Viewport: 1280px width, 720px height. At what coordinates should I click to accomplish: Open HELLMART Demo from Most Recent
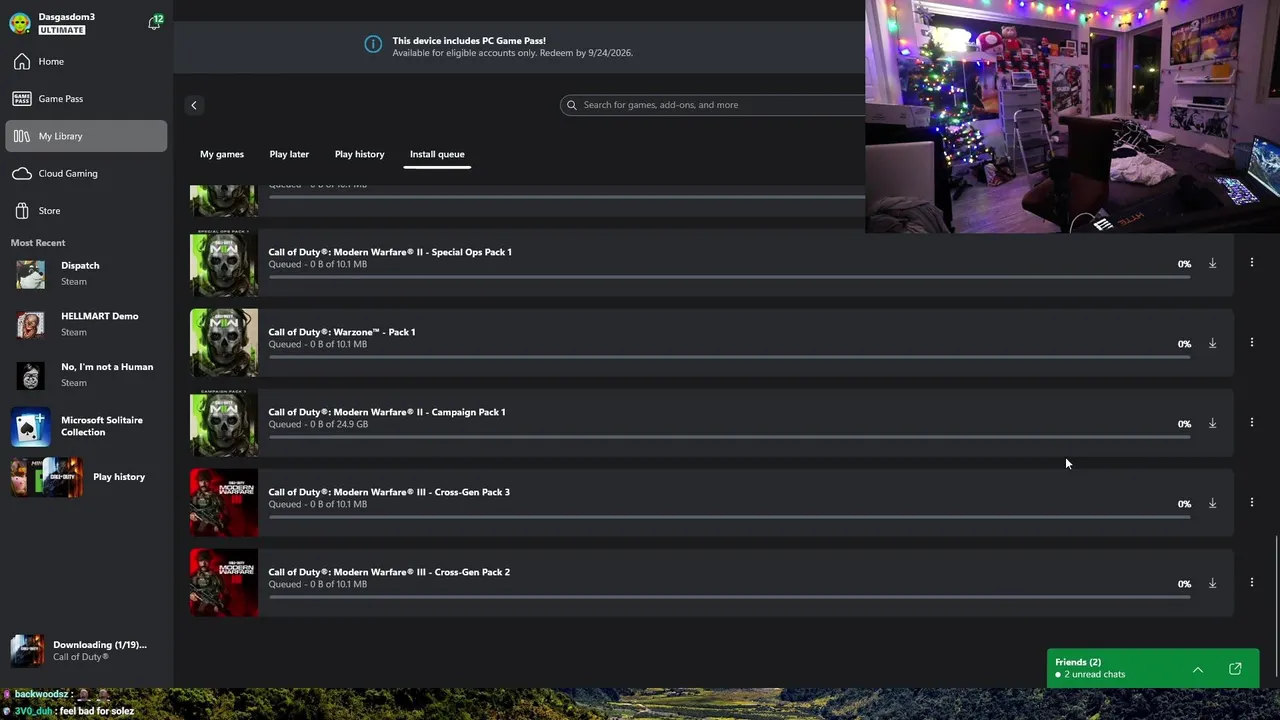(x=86, y=324)
